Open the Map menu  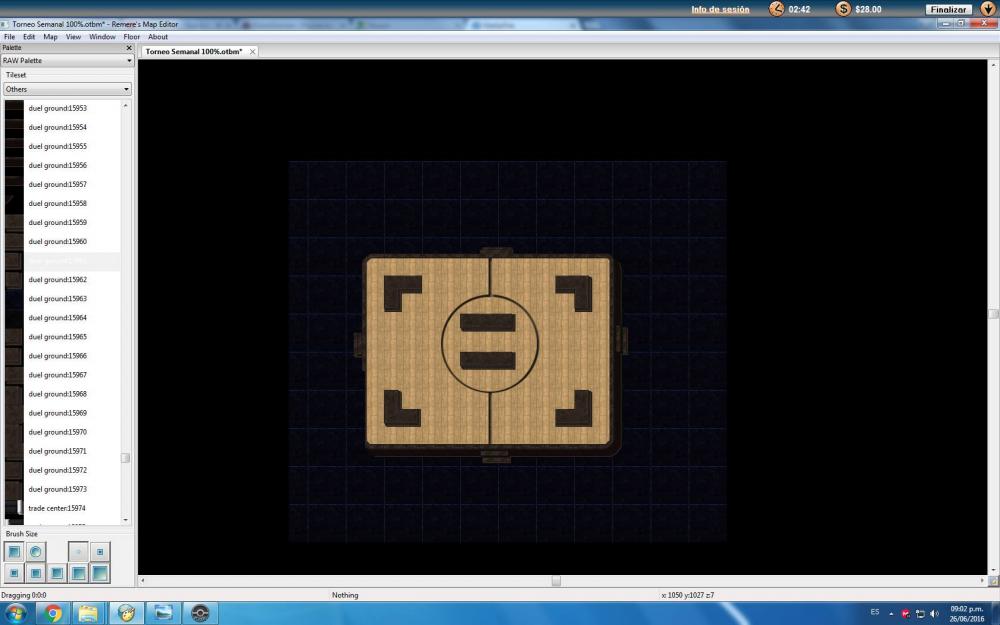point(50,37)
